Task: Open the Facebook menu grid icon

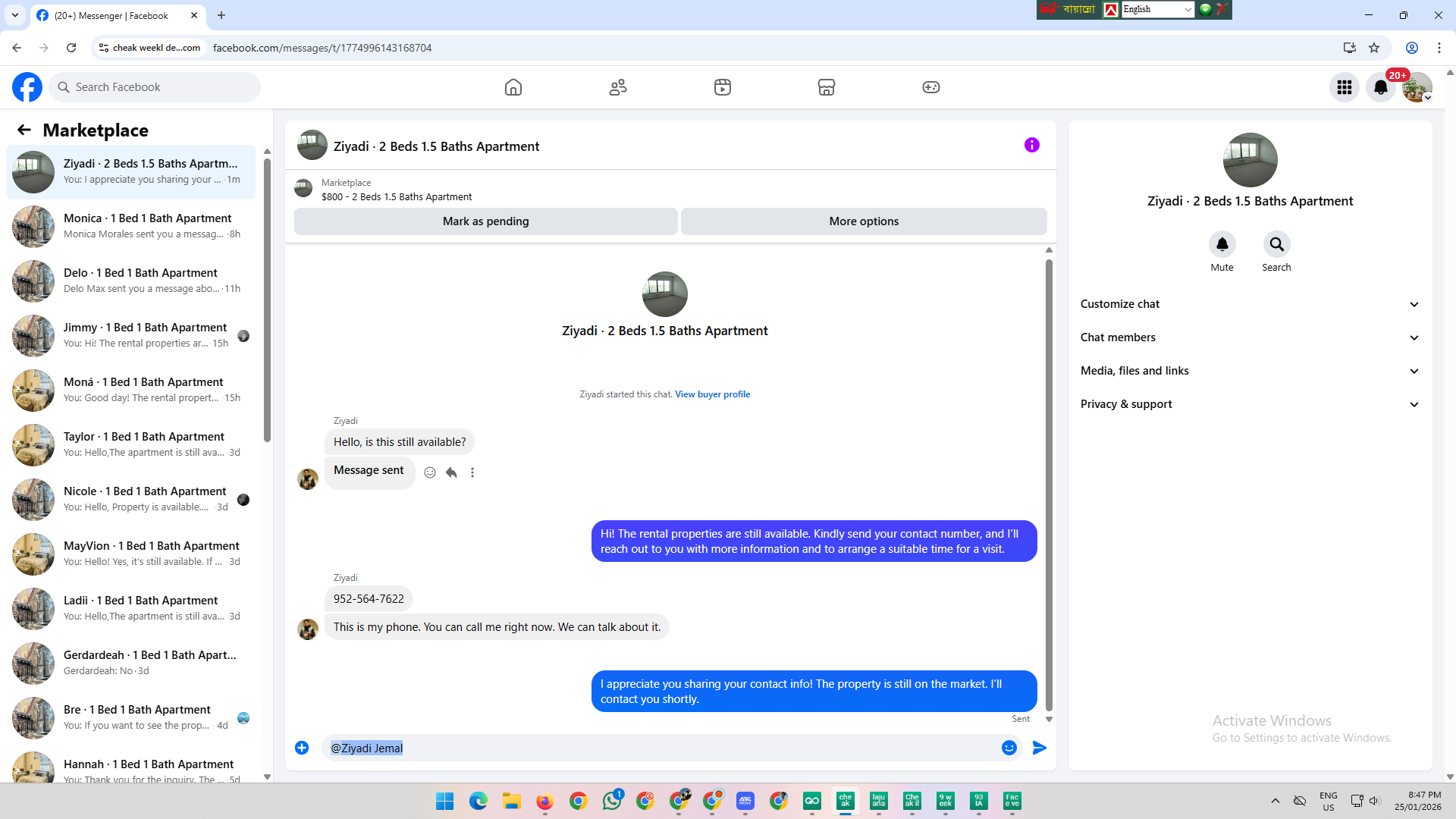Action: pyautogui.click(x=1345, y=87)
